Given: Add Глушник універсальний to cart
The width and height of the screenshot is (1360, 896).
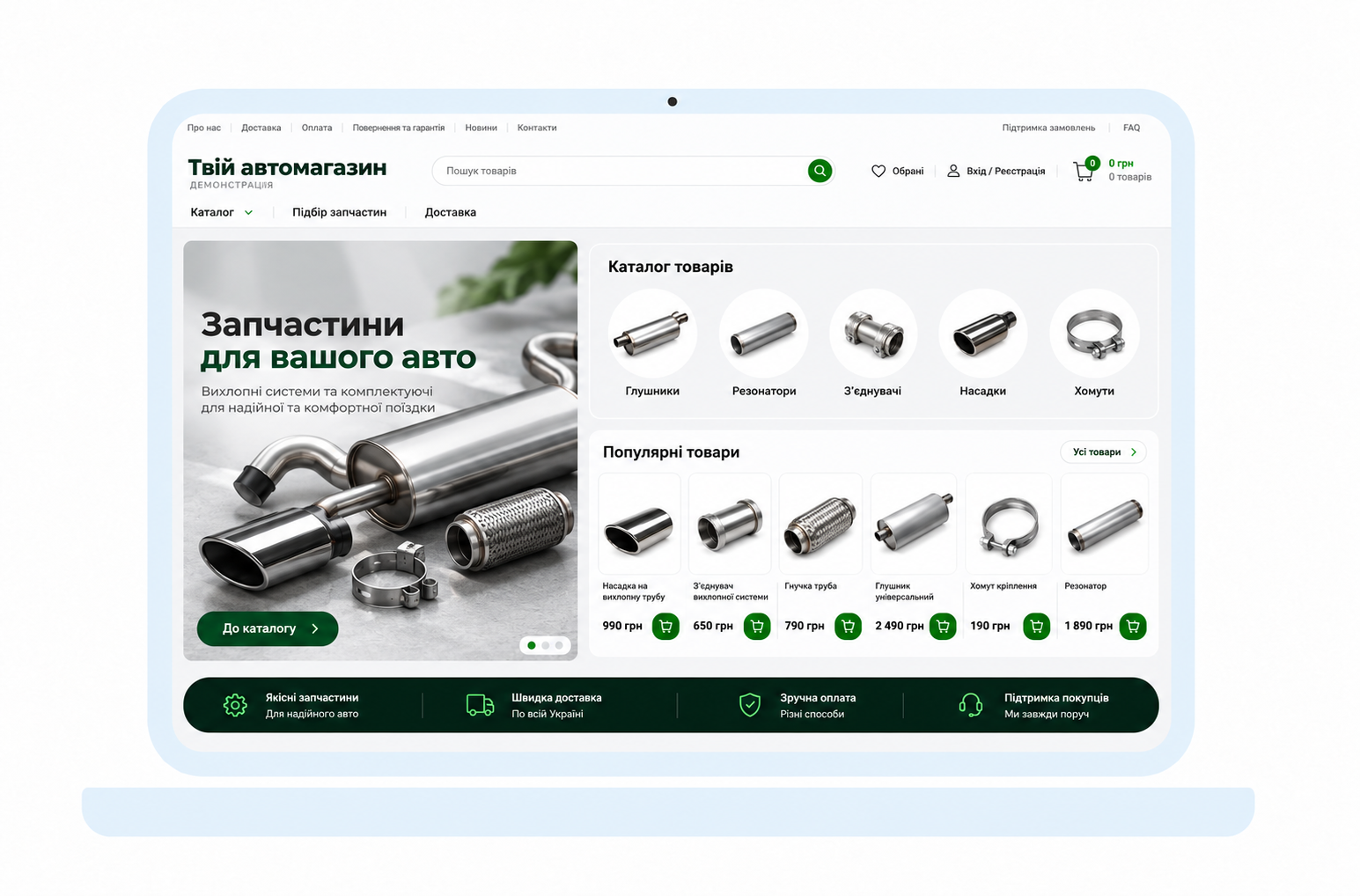Looking at the screenshot, I should pos(943,627).
